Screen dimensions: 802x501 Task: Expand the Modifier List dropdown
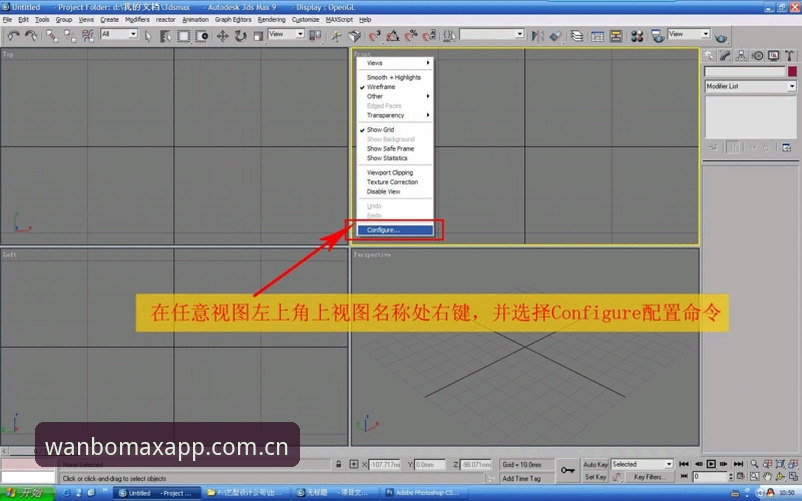750,86
